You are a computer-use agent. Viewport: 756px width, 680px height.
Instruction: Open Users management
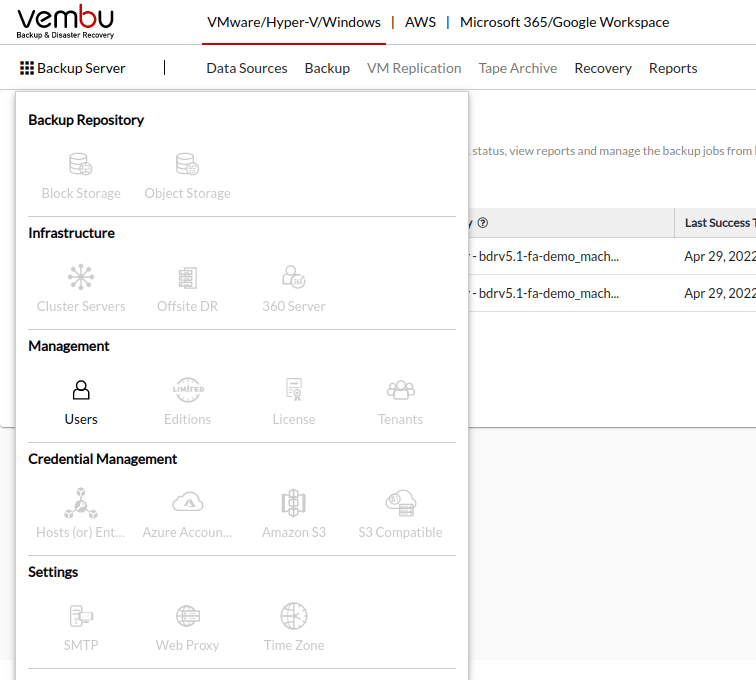tap(81, 402)
